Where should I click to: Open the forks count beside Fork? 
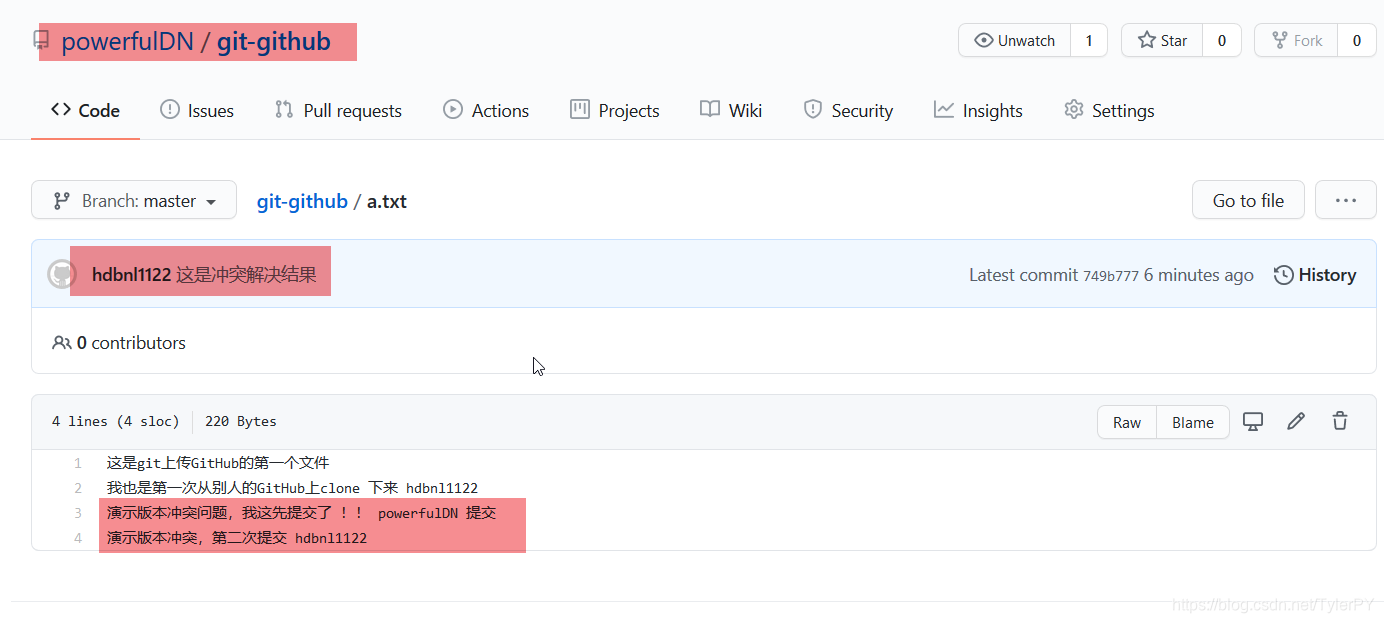pos(1357,40)
